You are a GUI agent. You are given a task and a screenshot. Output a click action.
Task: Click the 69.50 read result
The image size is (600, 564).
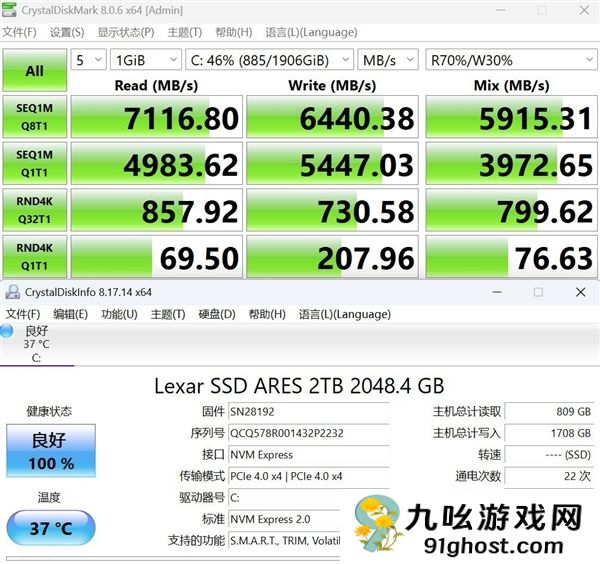point(157,256)
